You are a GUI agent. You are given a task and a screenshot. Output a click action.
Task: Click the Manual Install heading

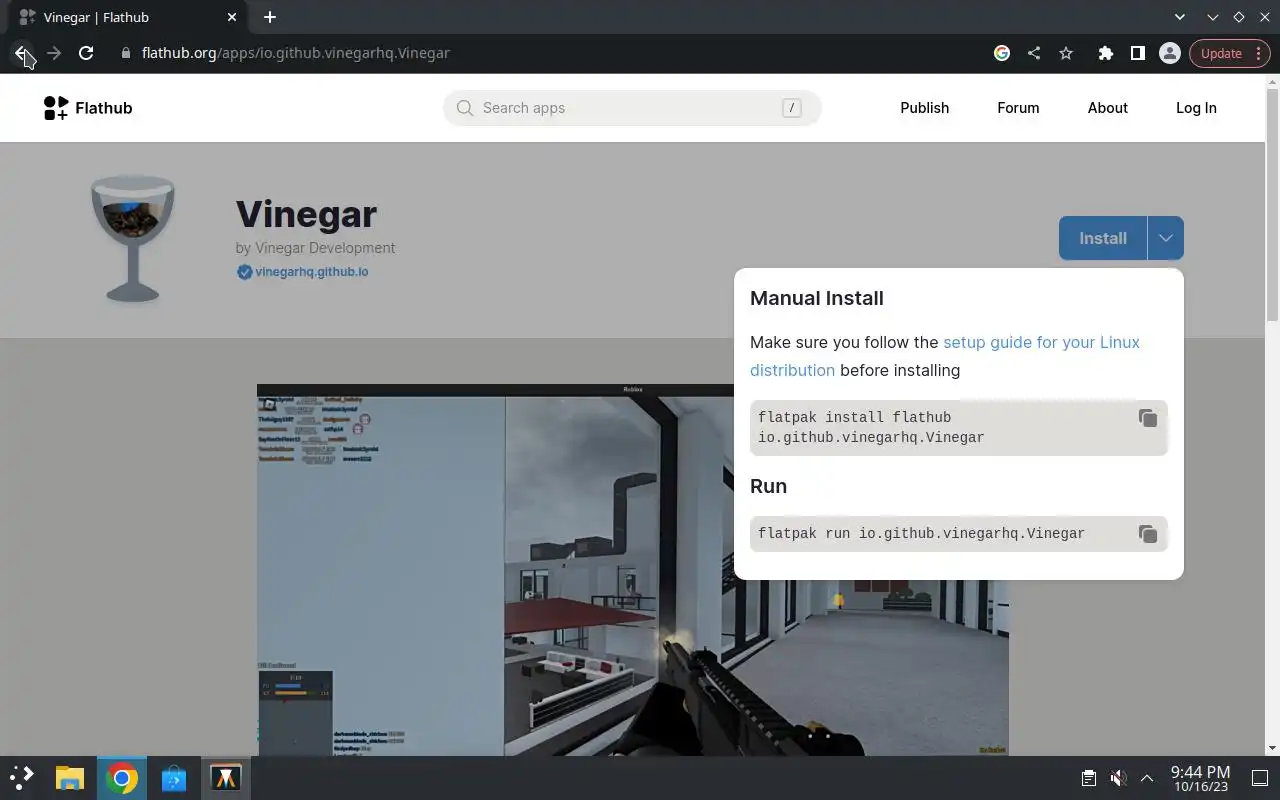tap(817, 298)
